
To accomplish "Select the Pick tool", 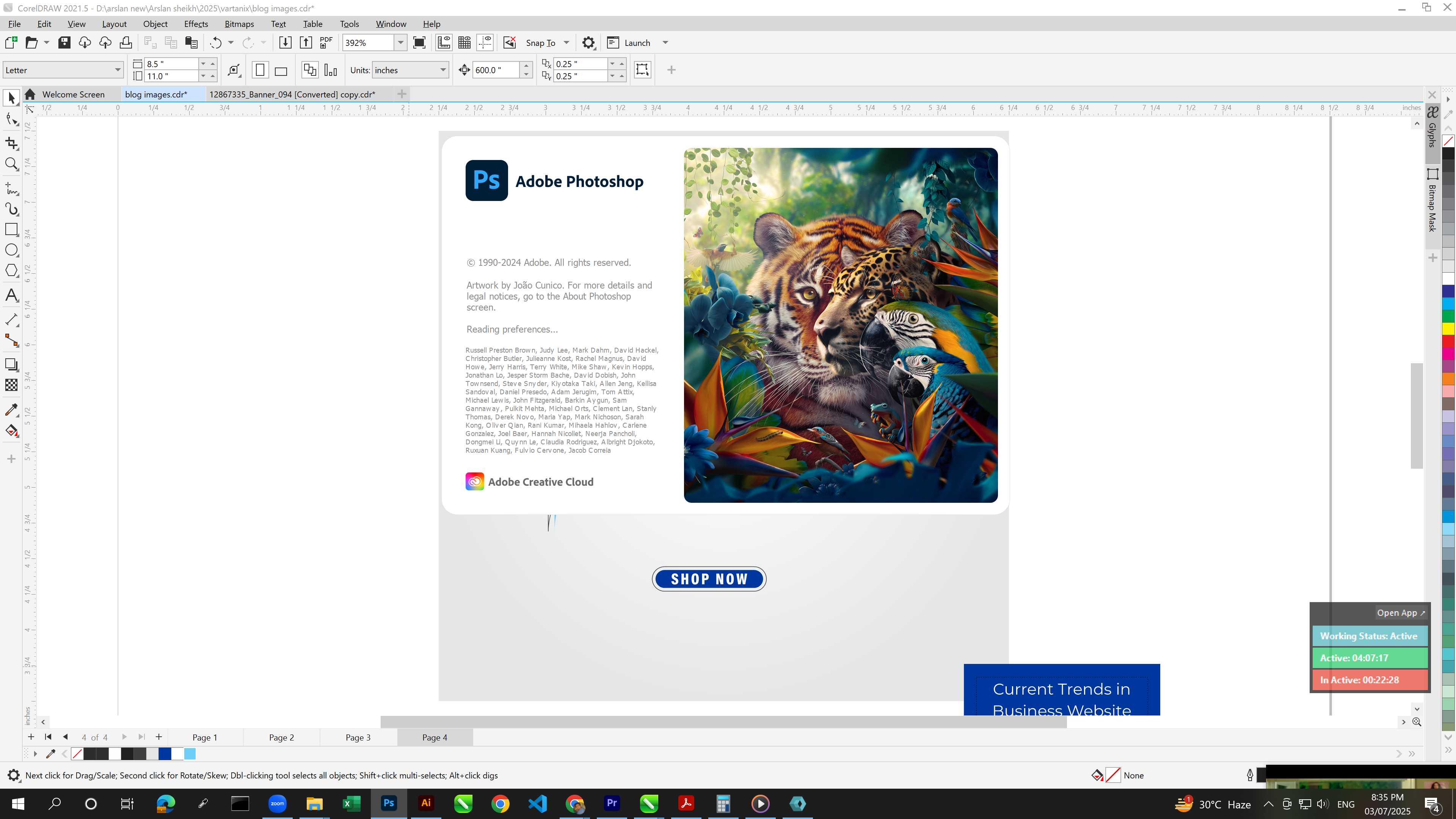I will pyautogui.click(x=11, y=98).
